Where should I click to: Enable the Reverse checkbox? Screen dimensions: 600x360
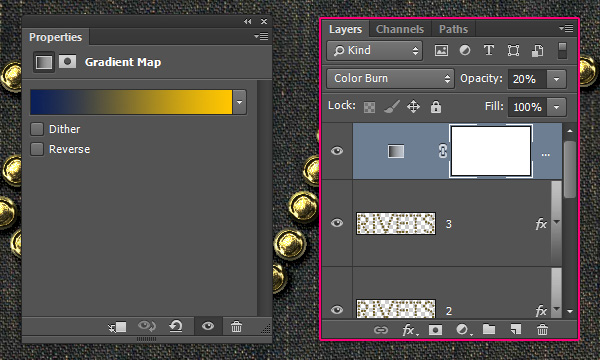click(37, 149)
